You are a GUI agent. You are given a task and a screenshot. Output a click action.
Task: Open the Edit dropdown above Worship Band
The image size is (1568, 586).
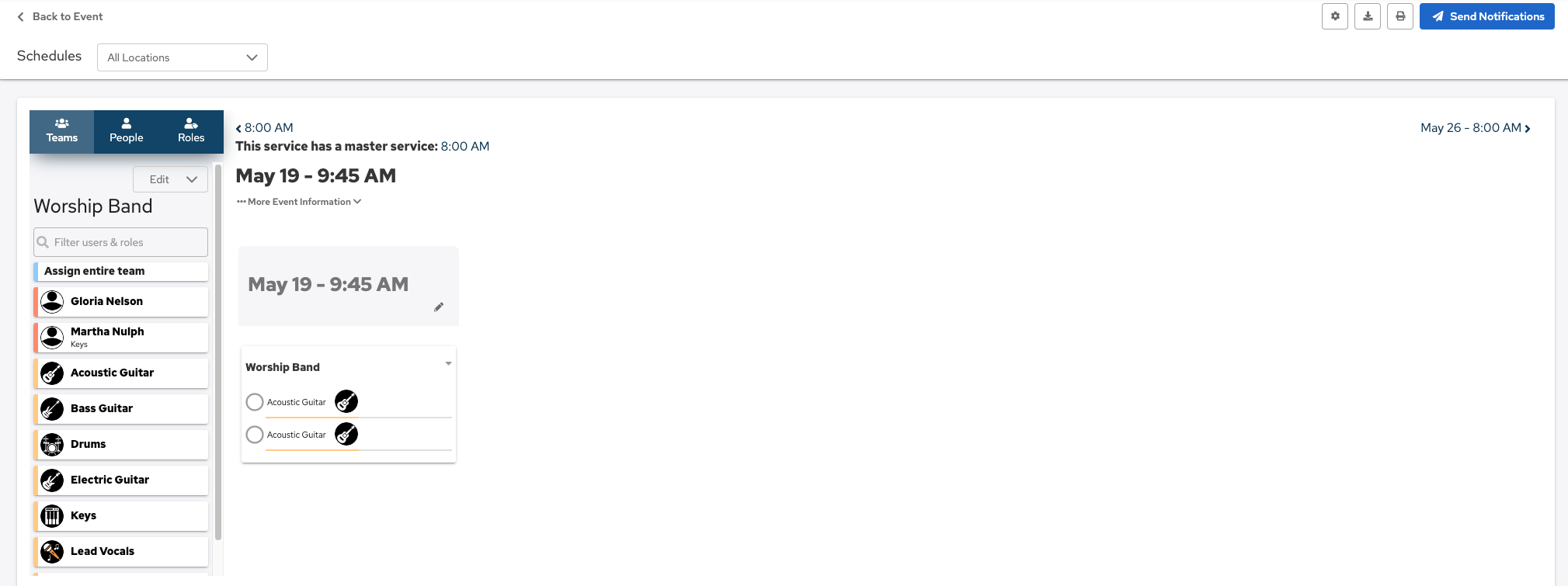[x=171, y=179]
